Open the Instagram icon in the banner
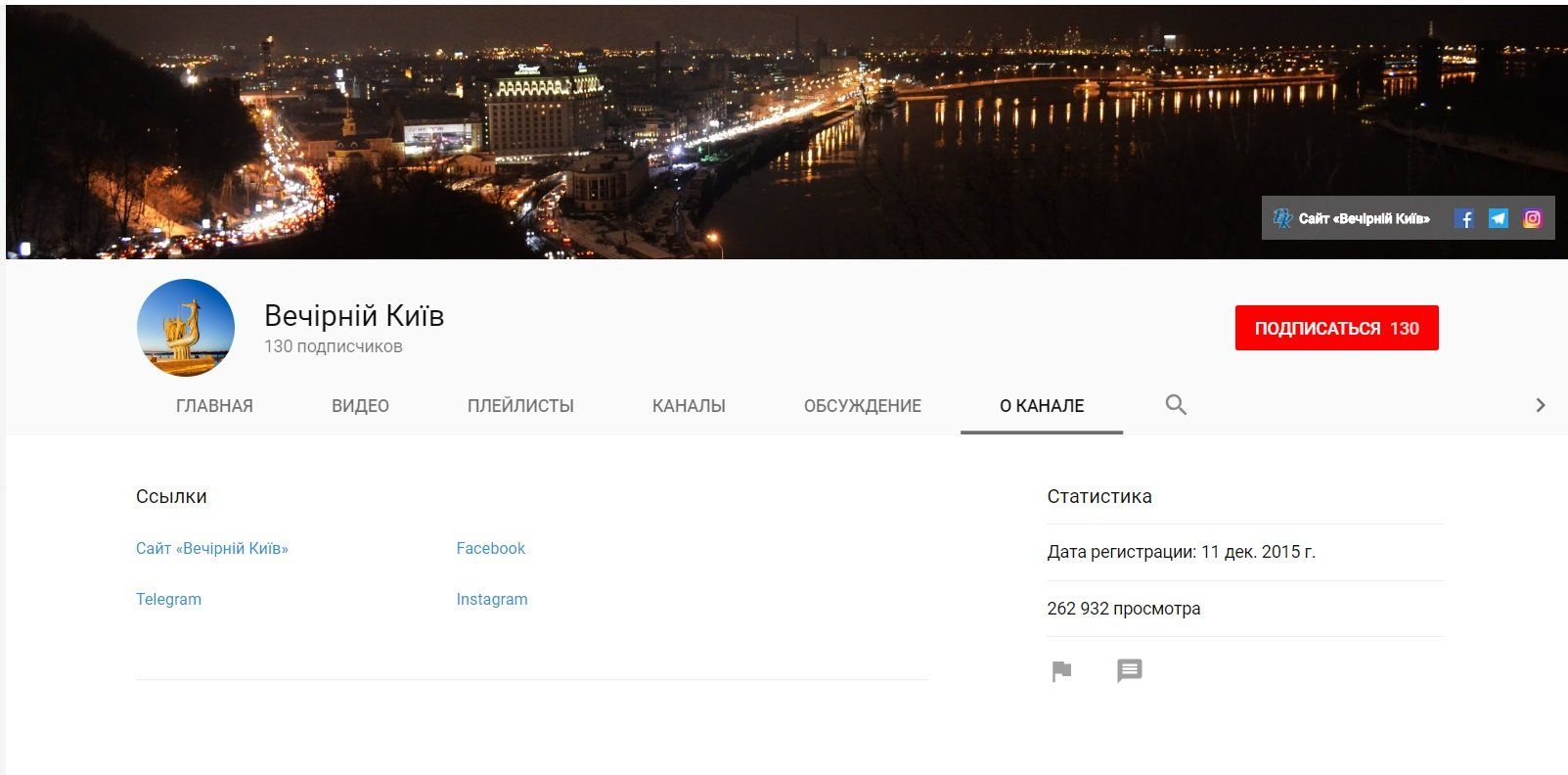 [x=1533, y=219]
